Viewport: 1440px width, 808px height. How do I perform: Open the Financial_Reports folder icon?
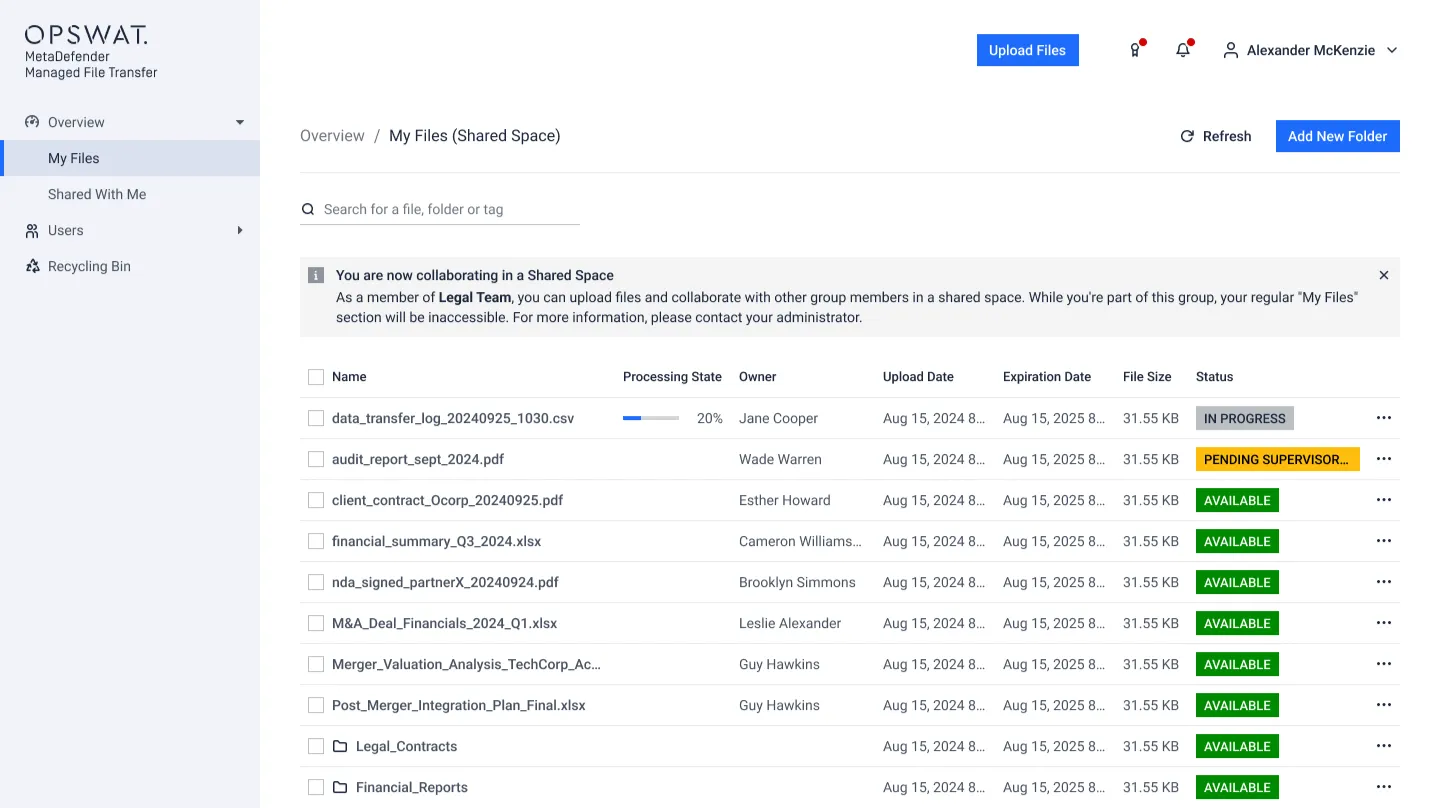(340, 787)
